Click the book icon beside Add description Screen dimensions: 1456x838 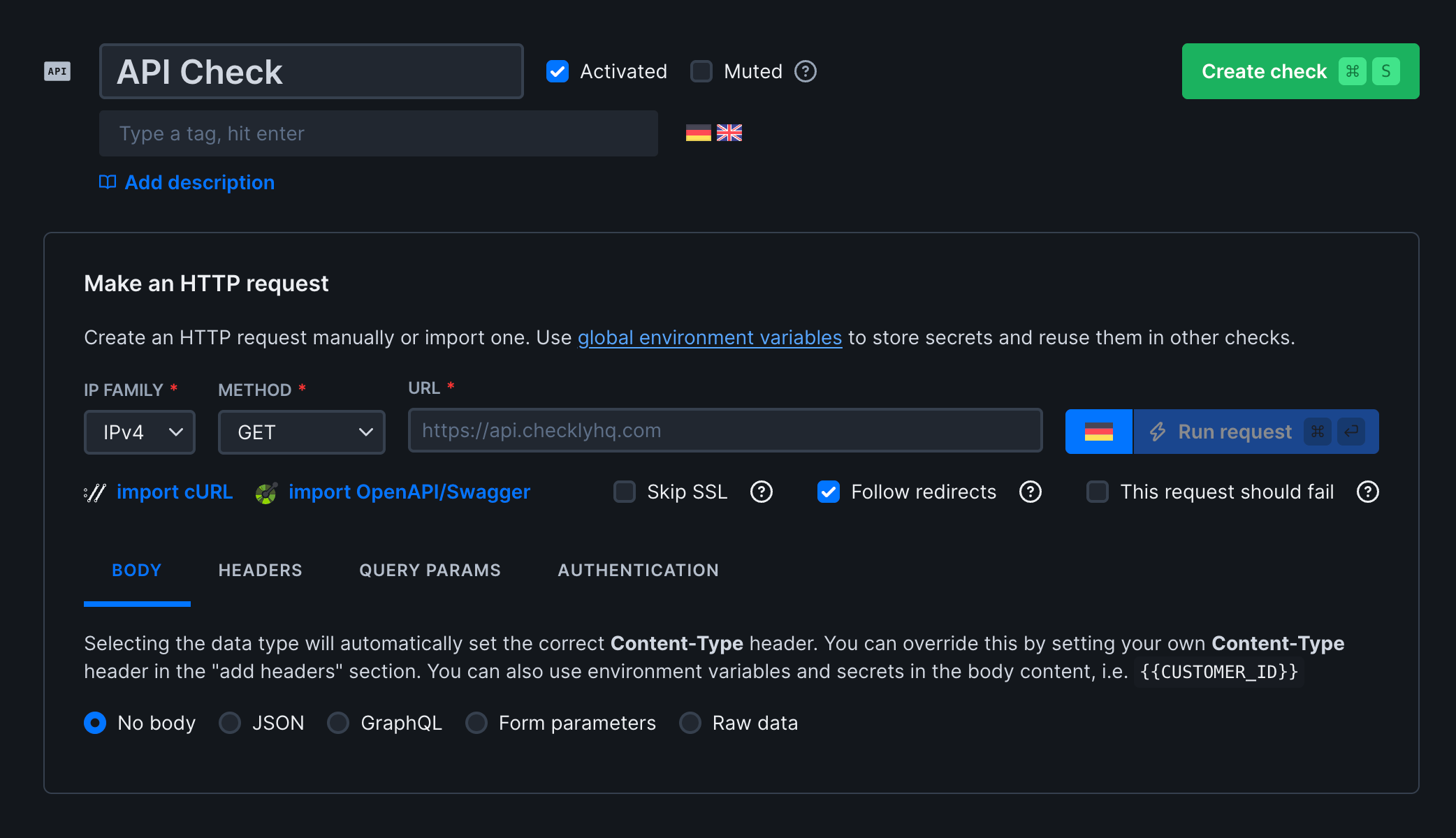point(108,182)
